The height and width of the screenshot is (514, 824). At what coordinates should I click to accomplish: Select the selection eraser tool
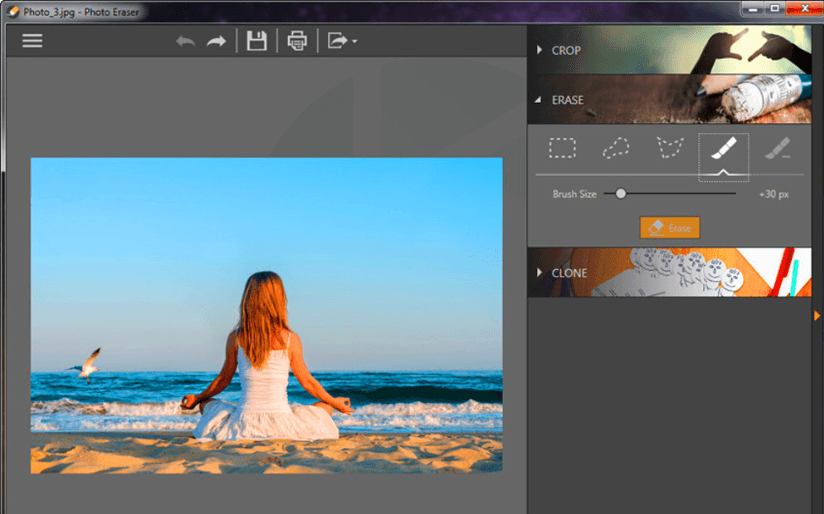[x=777, y=149]
